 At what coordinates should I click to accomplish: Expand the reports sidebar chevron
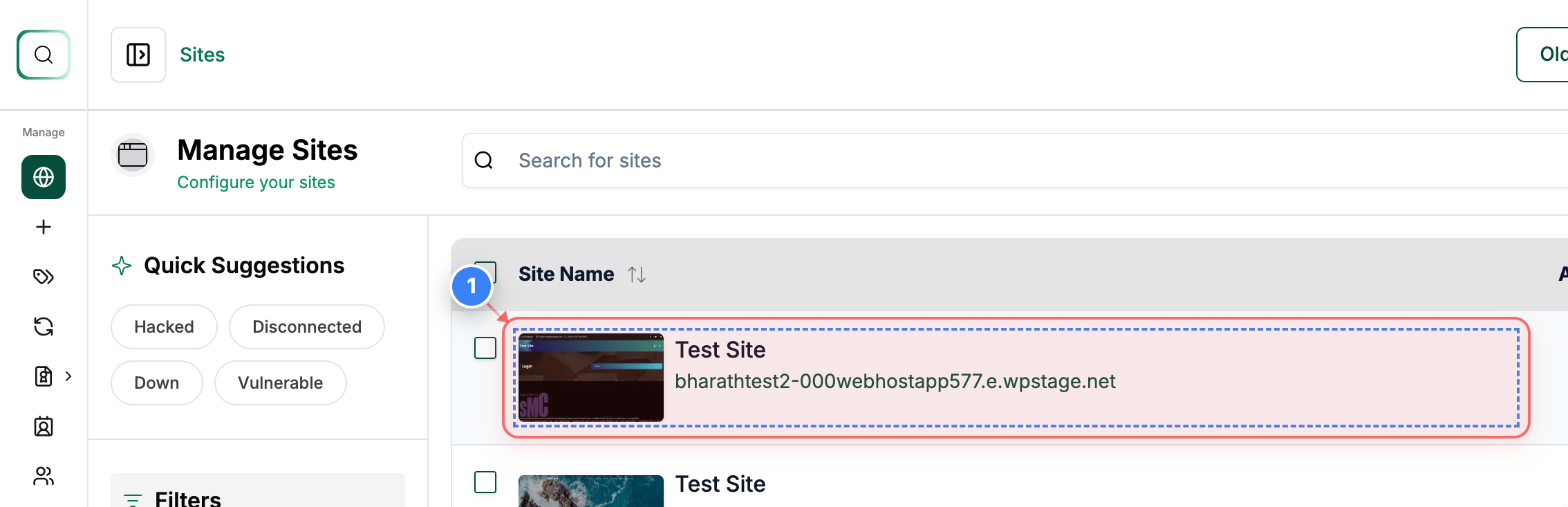(68, 376)
